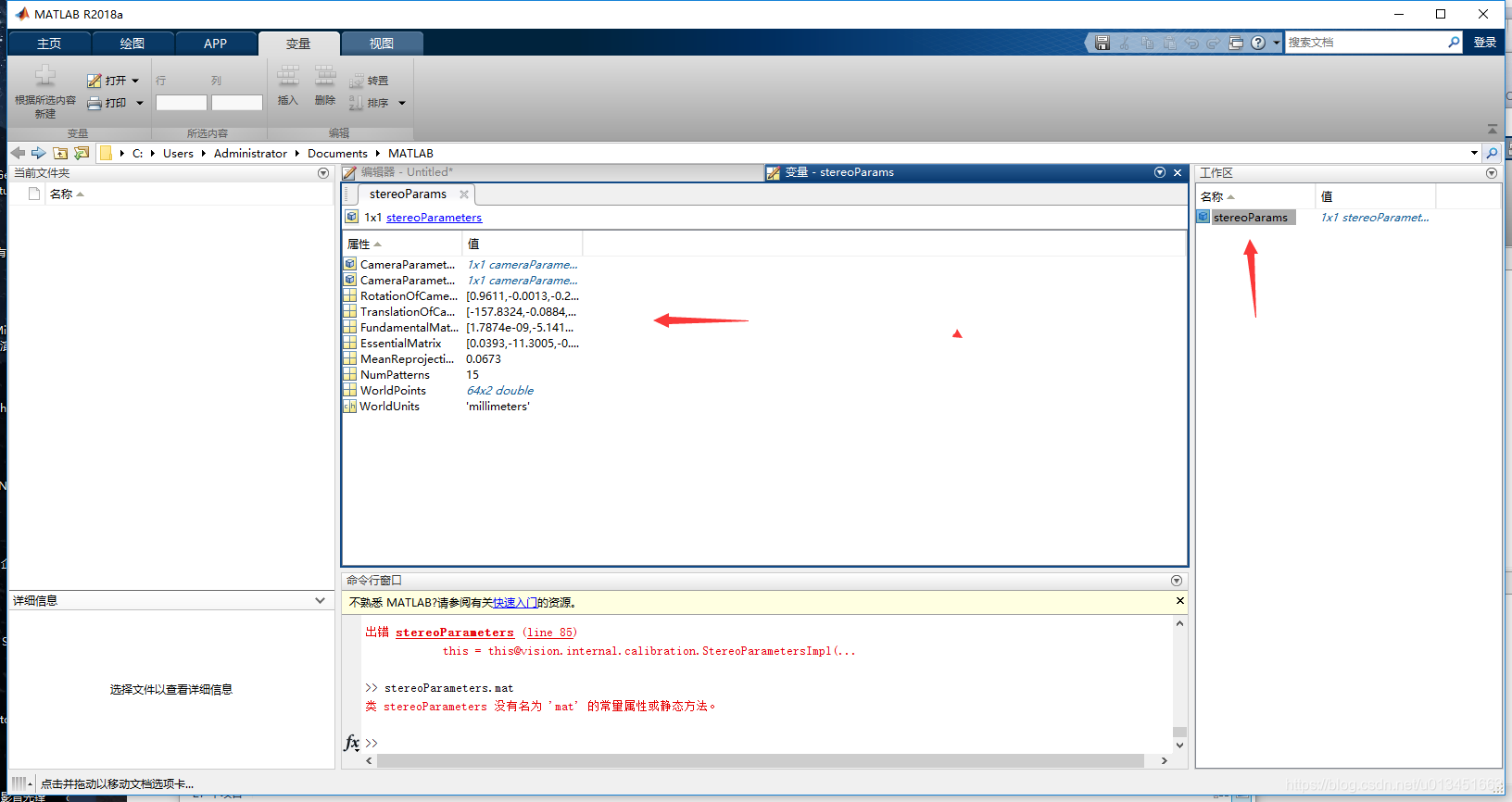1512x802 pixels.
Task: Click stereoParams variable icon in workspace
Action: point(1203,217)
